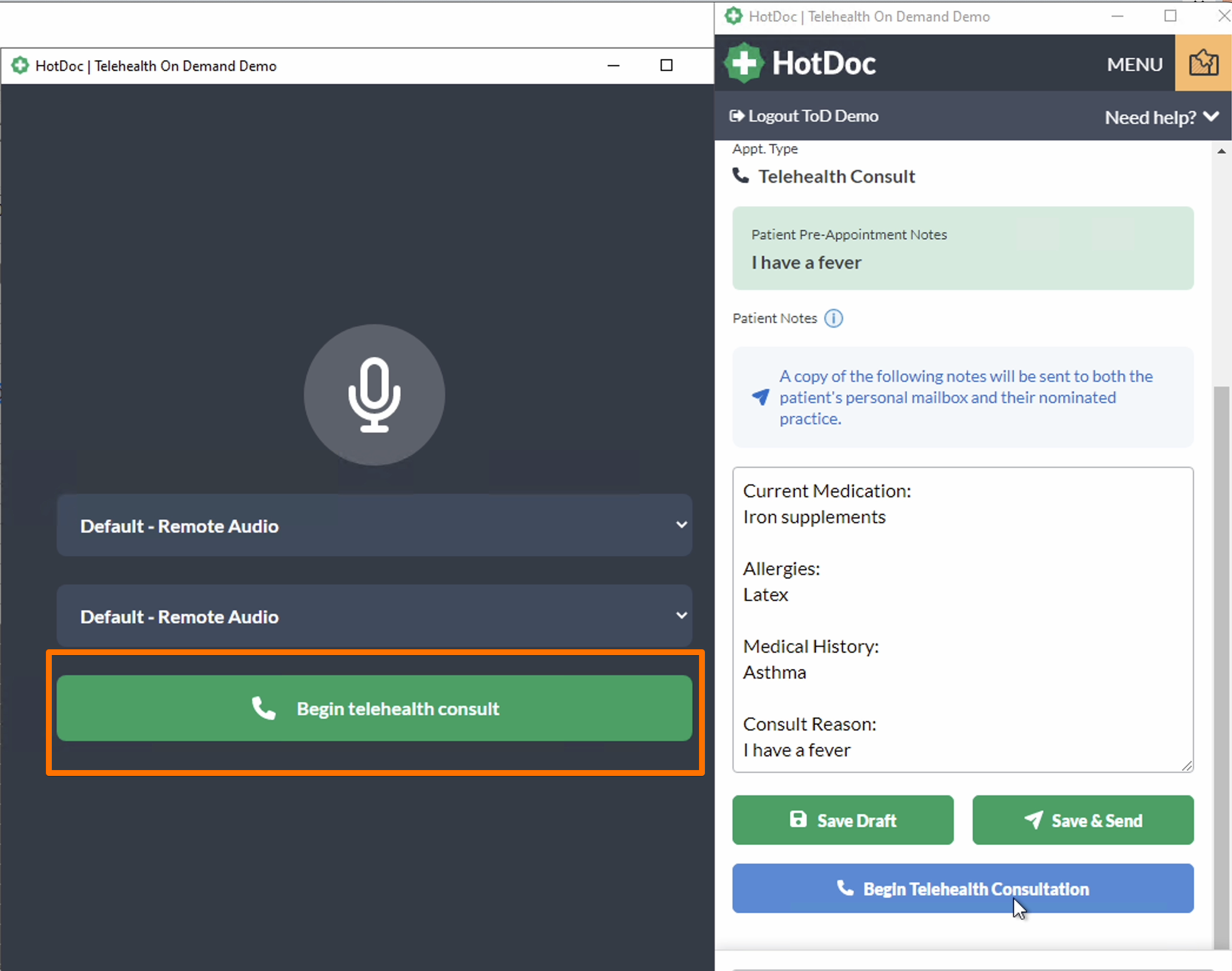Click the 'Asthma' medical history line
The height and width of the screenshot is (971, 1232).
pos(774,672)
